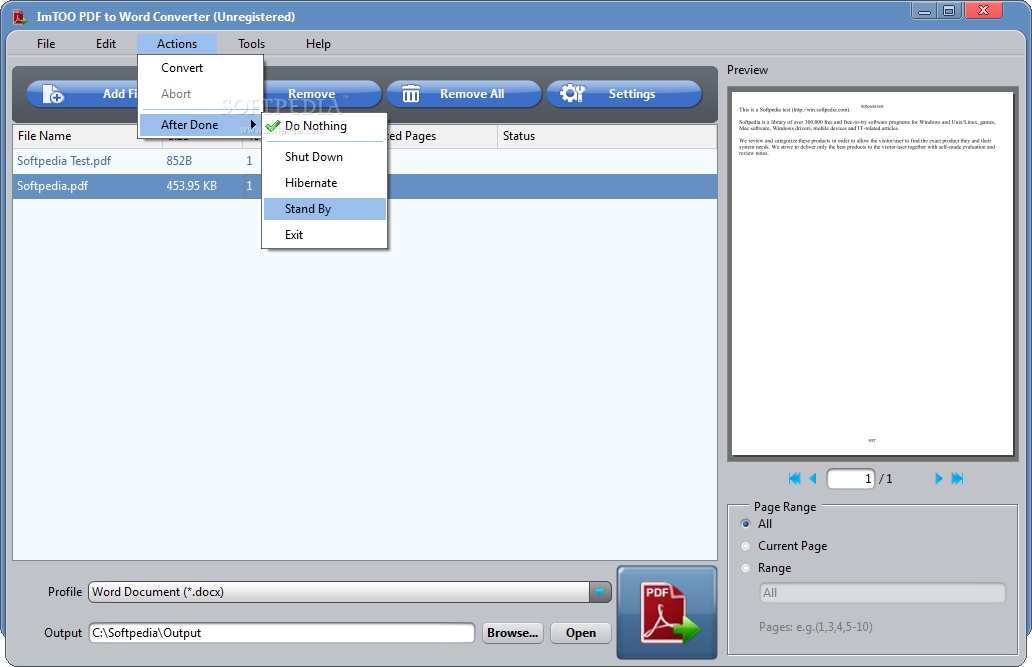Image resolution: width=1032 pixels, height=667 pixels.
Task: Click the Output path input field
Action: [282, 633]
